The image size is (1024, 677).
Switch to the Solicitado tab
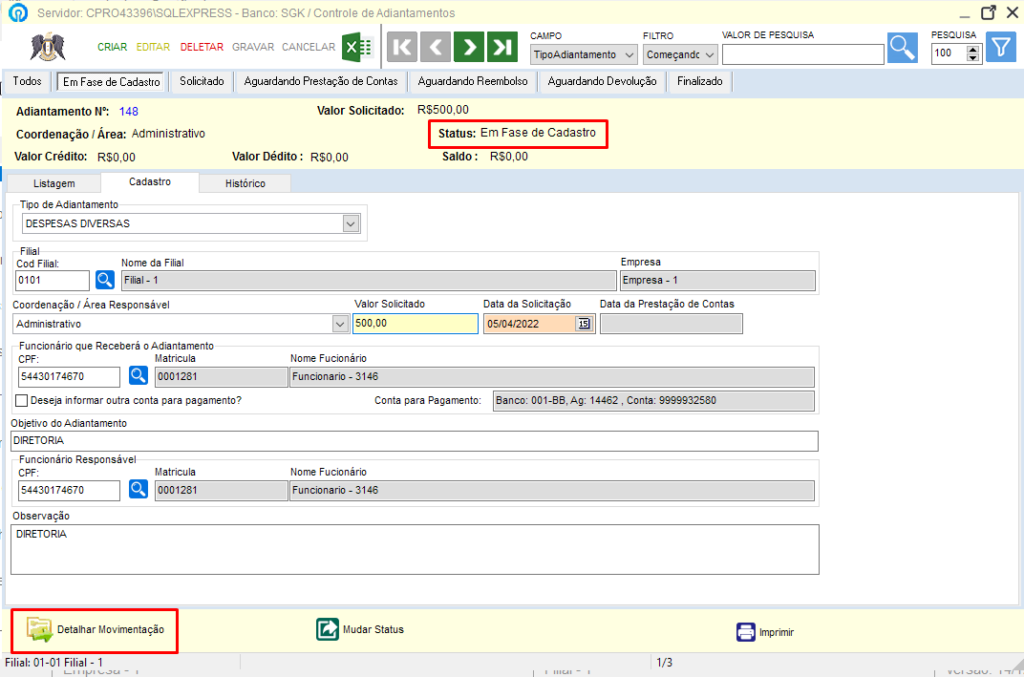tap(202, 81)
